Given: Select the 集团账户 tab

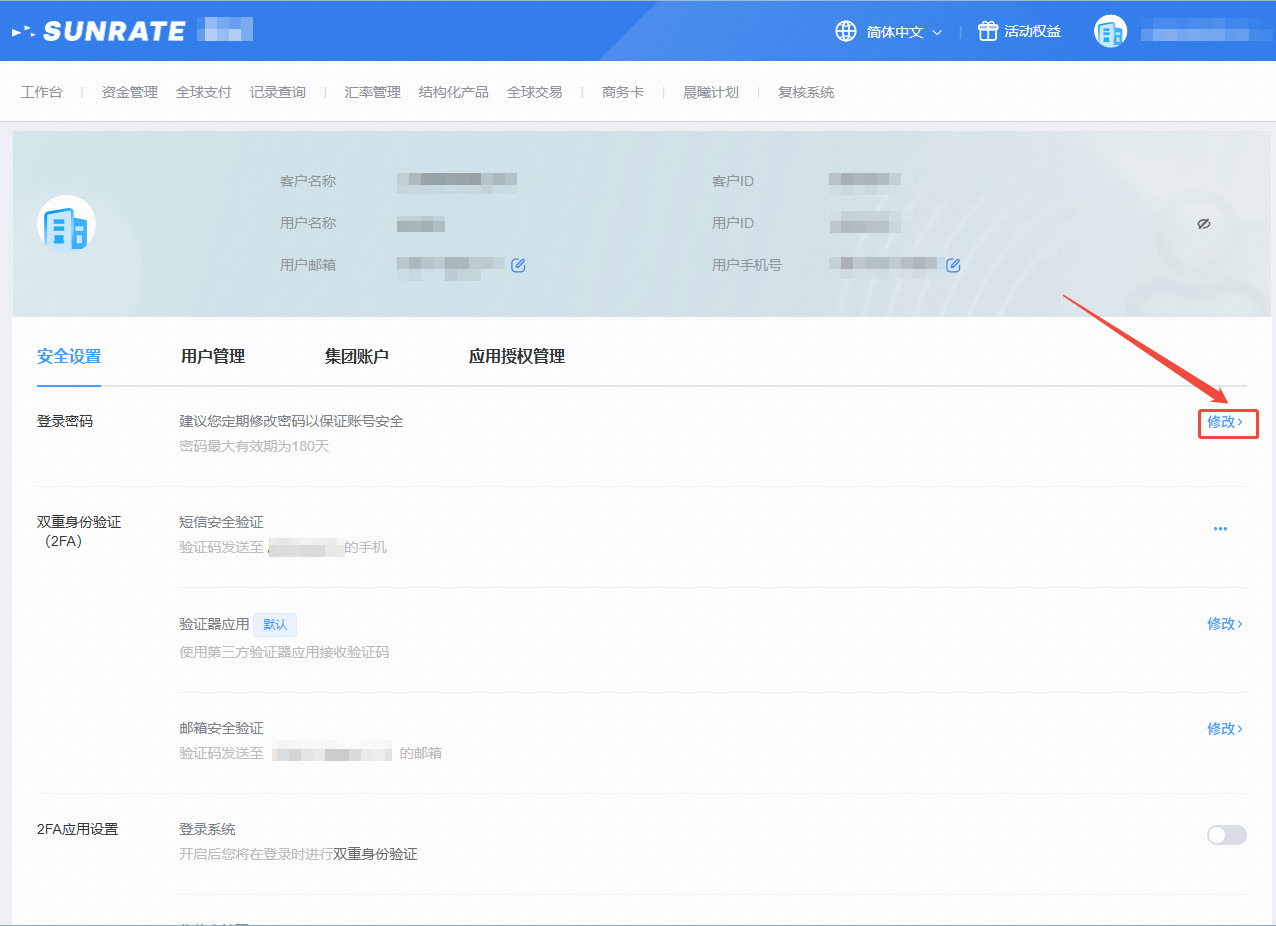Looking at the screenshot, I should [x=356, y=356].
